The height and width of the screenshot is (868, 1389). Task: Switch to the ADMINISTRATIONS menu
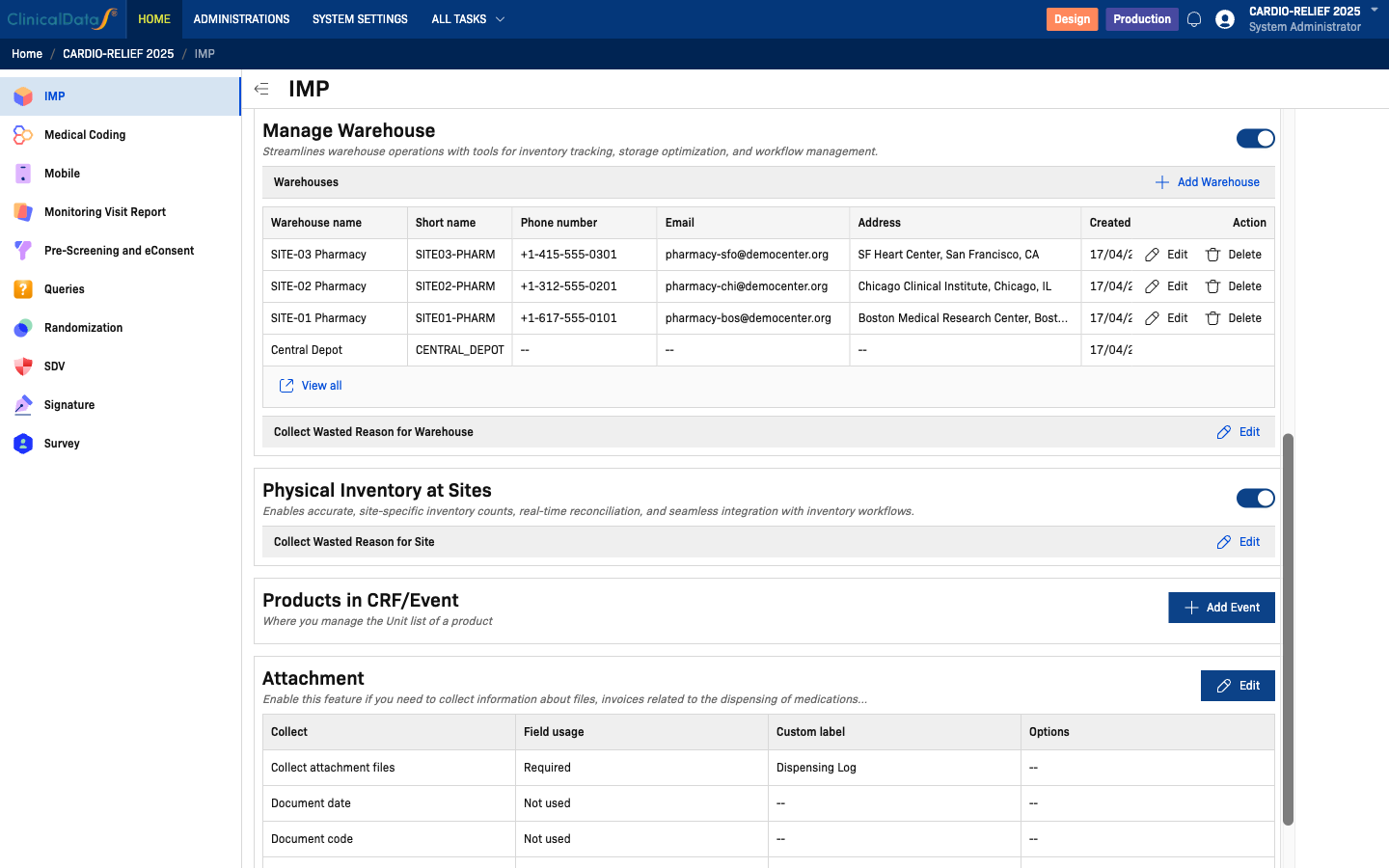click(241, 18)
